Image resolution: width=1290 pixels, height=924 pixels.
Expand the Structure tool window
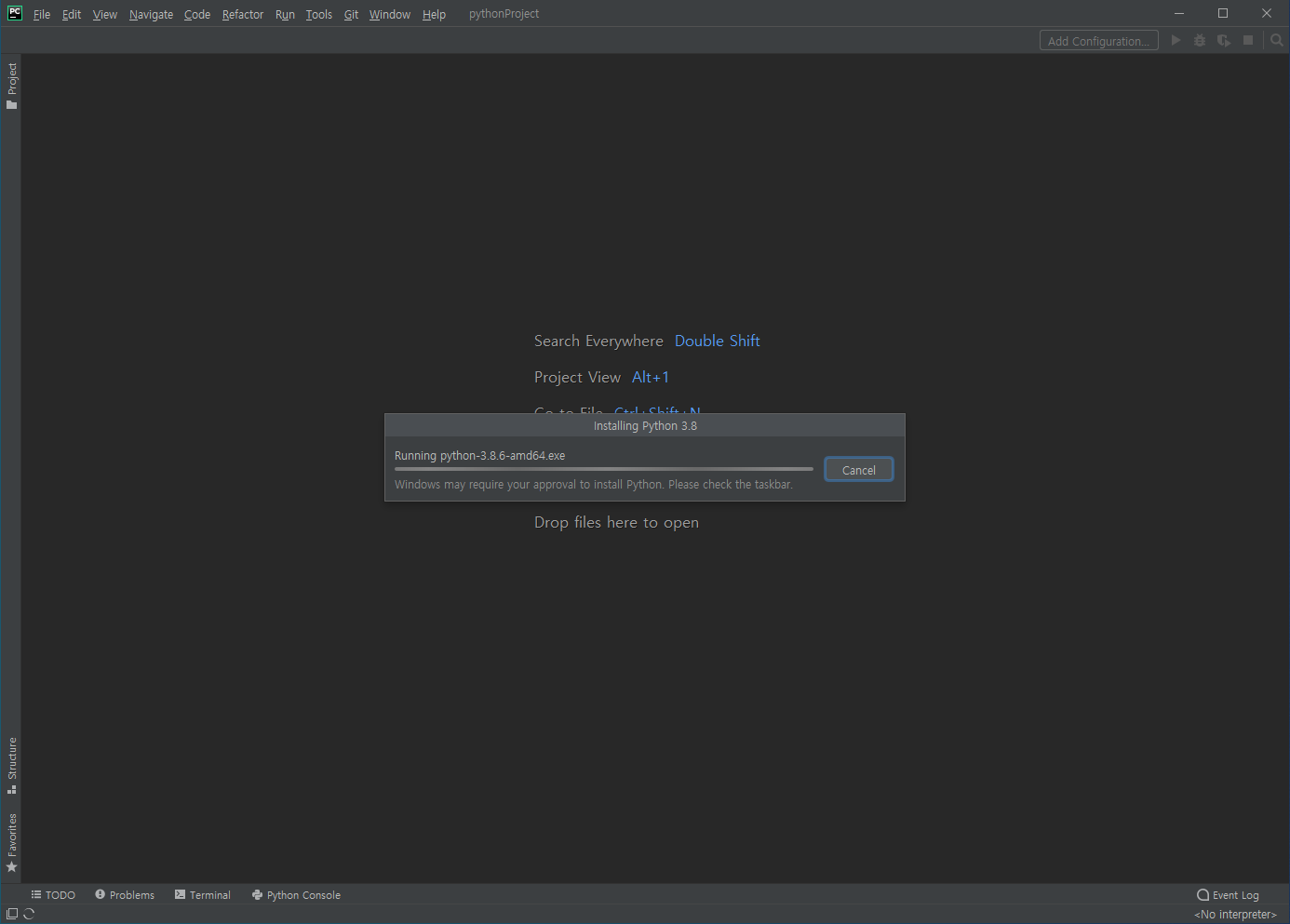pyautogui.click(x=12, y=766)
